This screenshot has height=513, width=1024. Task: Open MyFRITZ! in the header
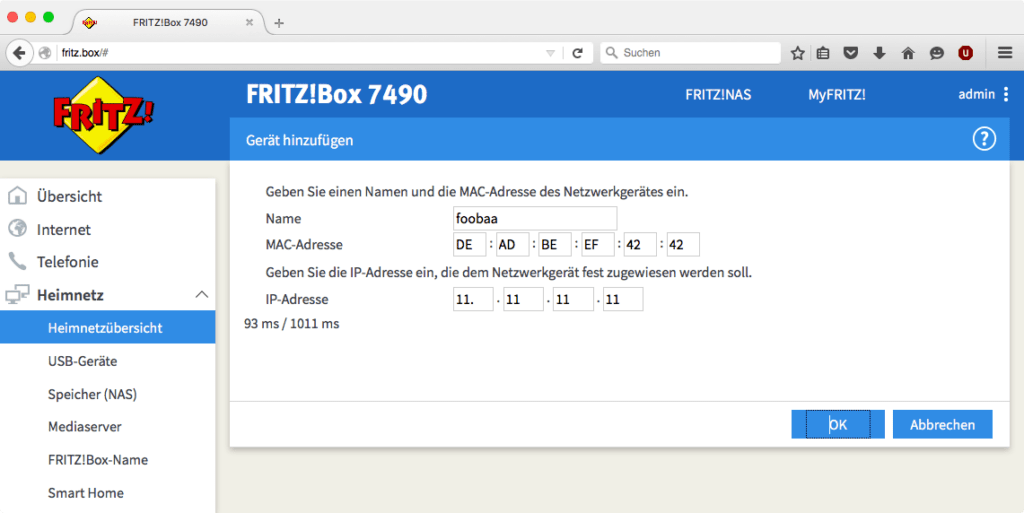837,95
